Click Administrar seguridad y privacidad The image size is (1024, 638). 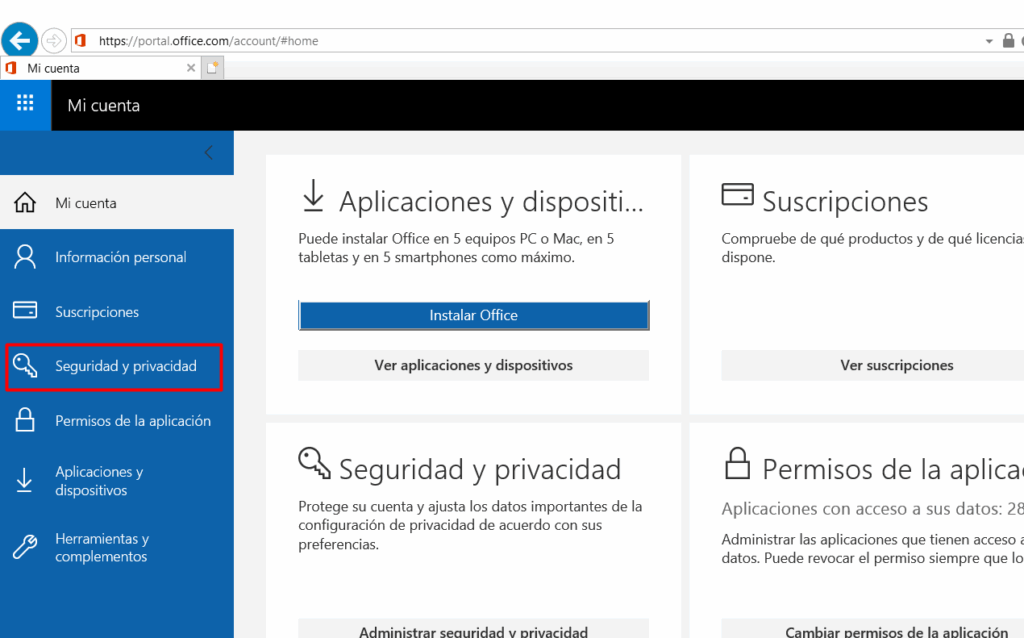tap(473, 629)
